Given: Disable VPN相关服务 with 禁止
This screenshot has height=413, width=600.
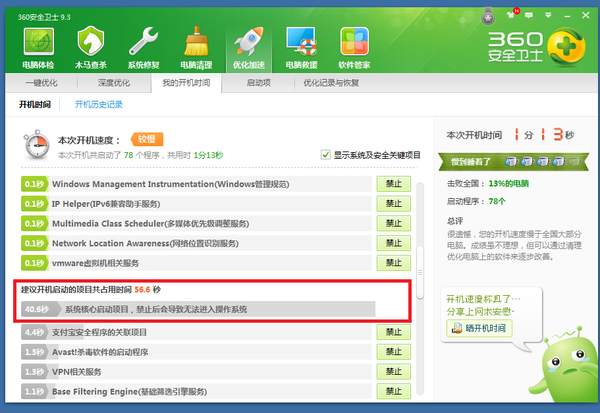Looking at the screenshot, I should coord(393,372).
